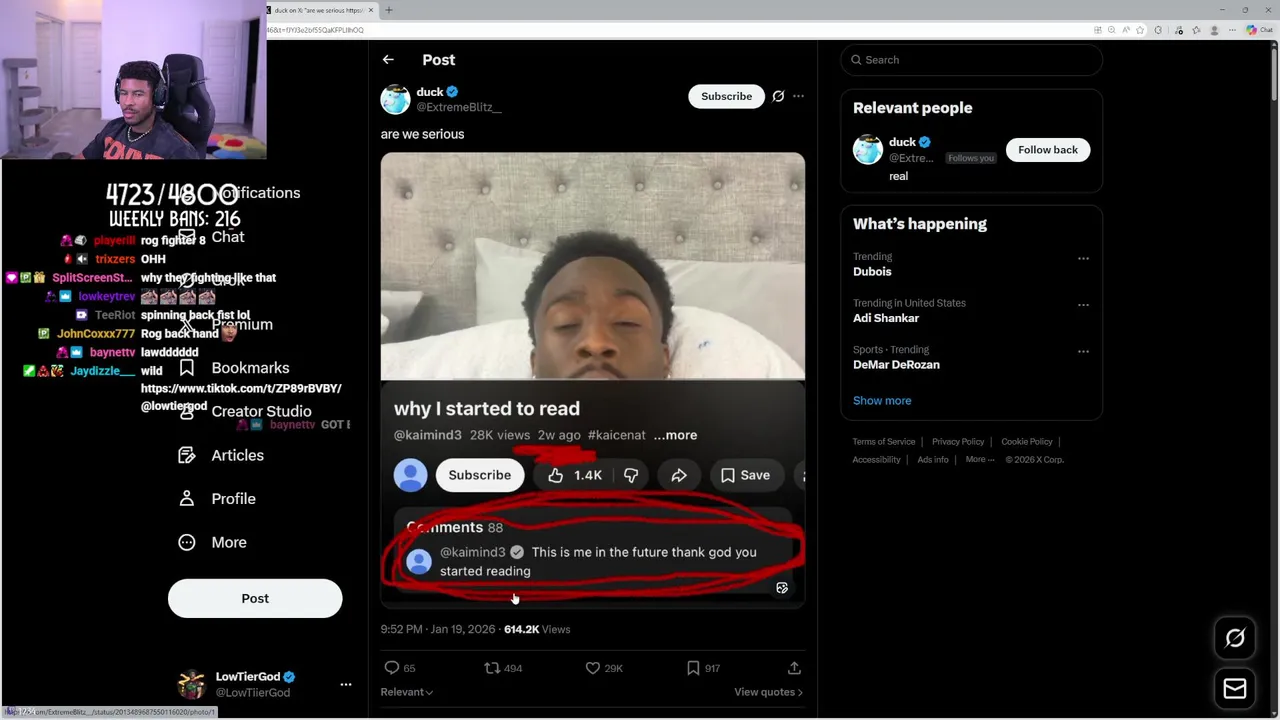The height and width of the screenshot is (720, 1280).
Task: Open the DeMar DeRozan trending topic
Action: [x=896, y=365]
